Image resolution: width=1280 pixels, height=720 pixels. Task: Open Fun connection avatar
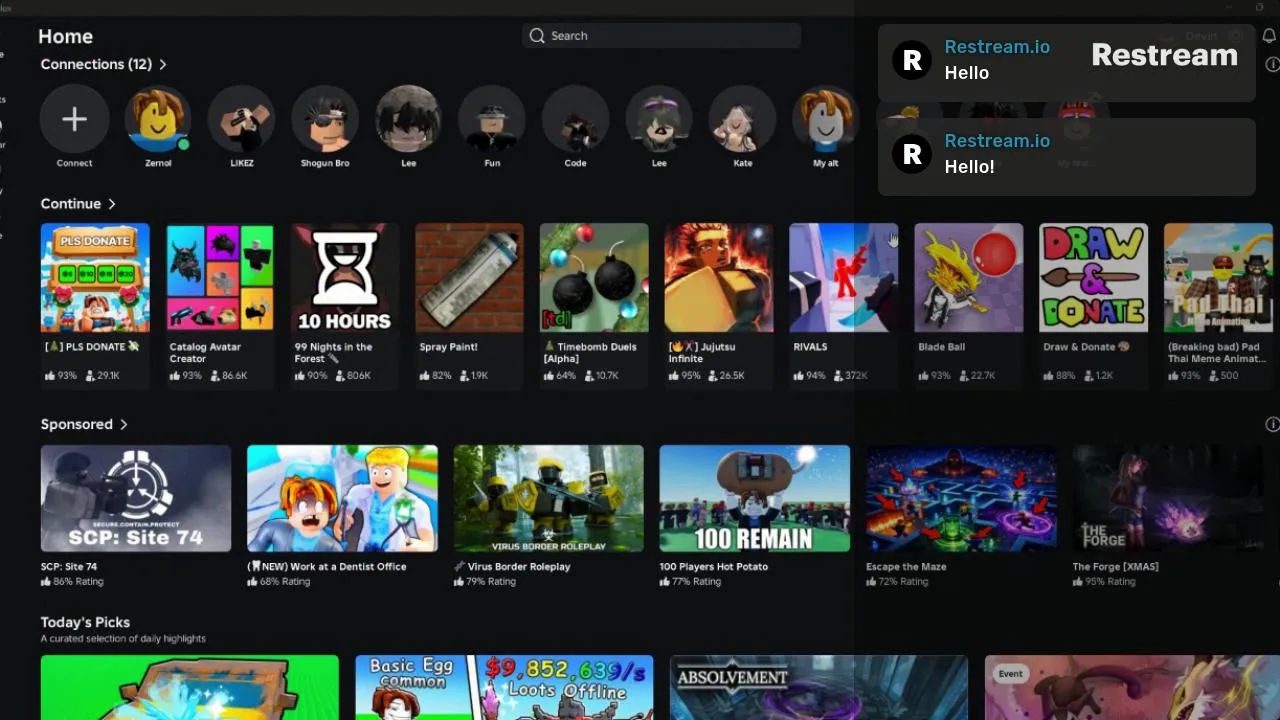coord(492,119)
